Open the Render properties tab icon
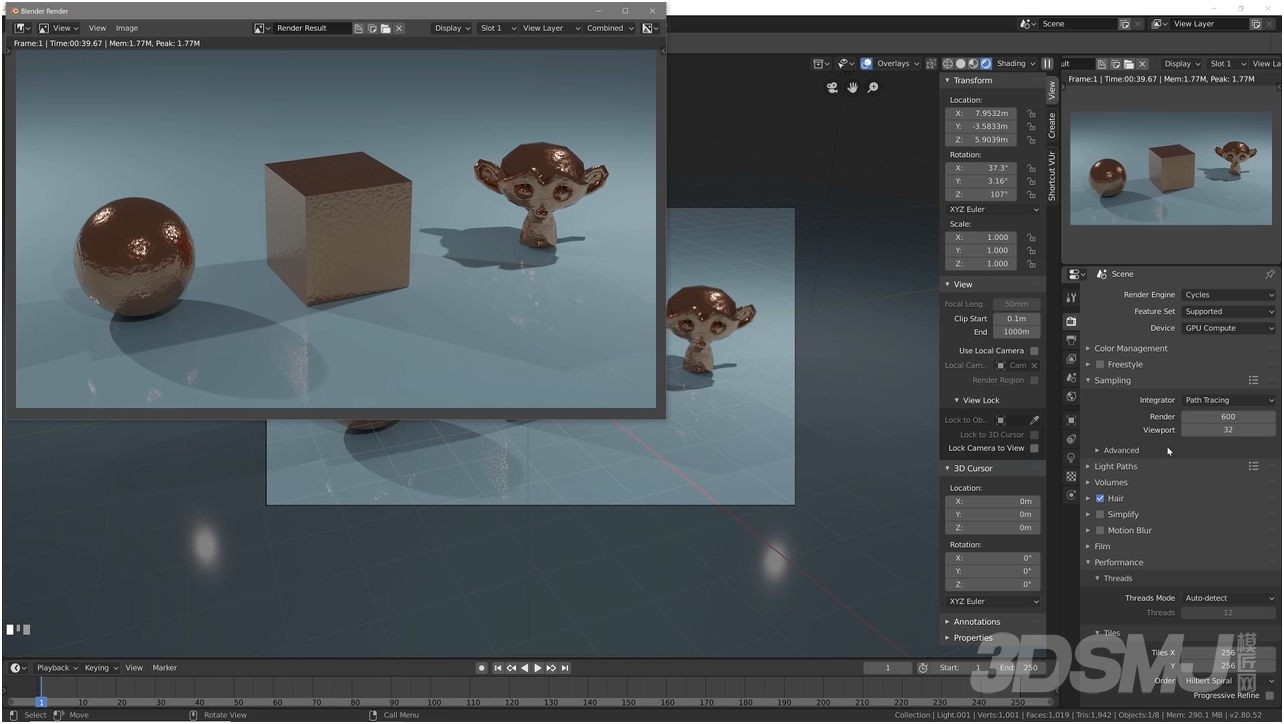1284x724 pixels. coord(1071,321)
